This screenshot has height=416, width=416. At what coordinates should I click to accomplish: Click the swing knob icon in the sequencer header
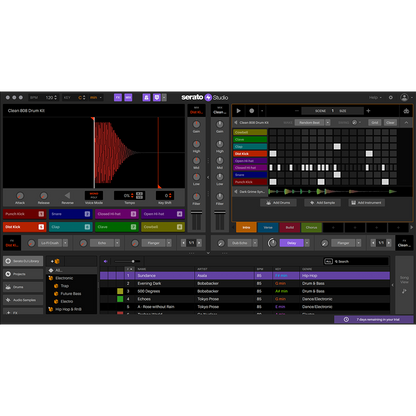354,122
